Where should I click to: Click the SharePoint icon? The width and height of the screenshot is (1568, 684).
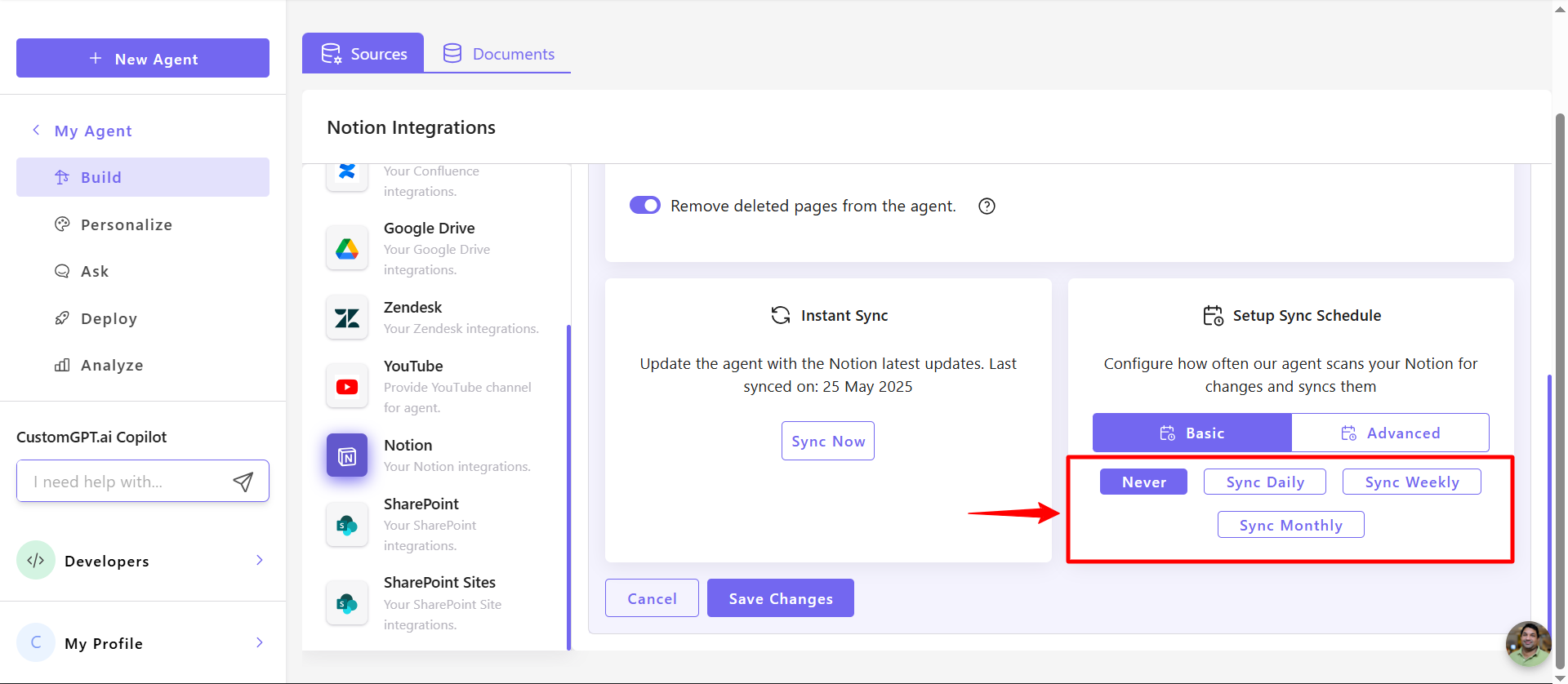coord(347,525)
